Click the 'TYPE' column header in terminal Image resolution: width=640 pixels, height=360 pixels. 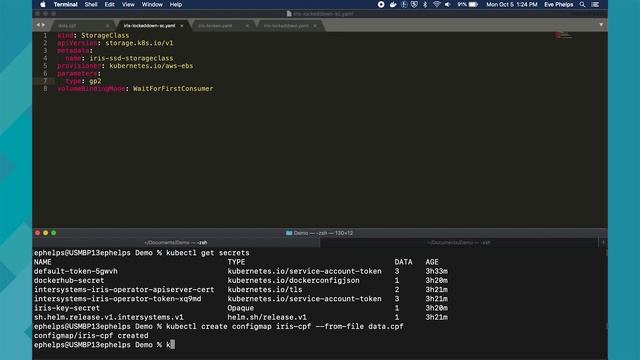pyautogui.click(x=236, y=262)
